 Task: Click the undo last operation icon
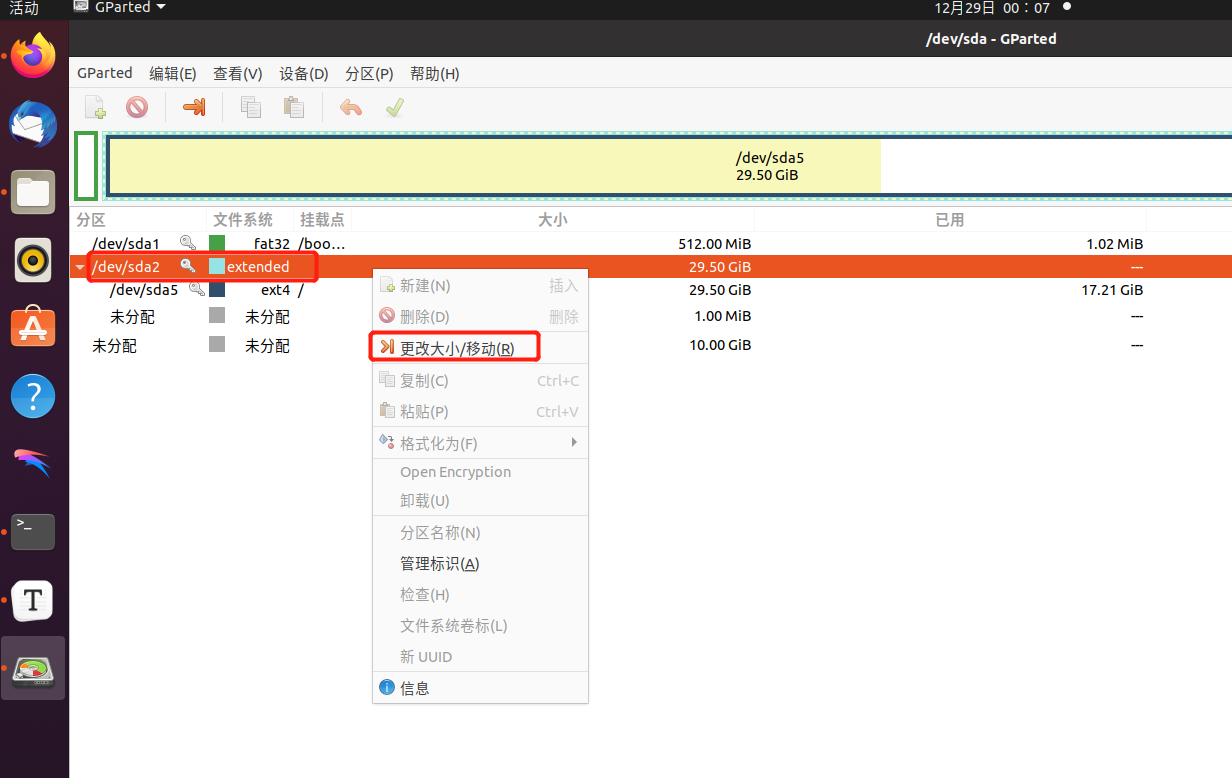(x=350, y=107)
